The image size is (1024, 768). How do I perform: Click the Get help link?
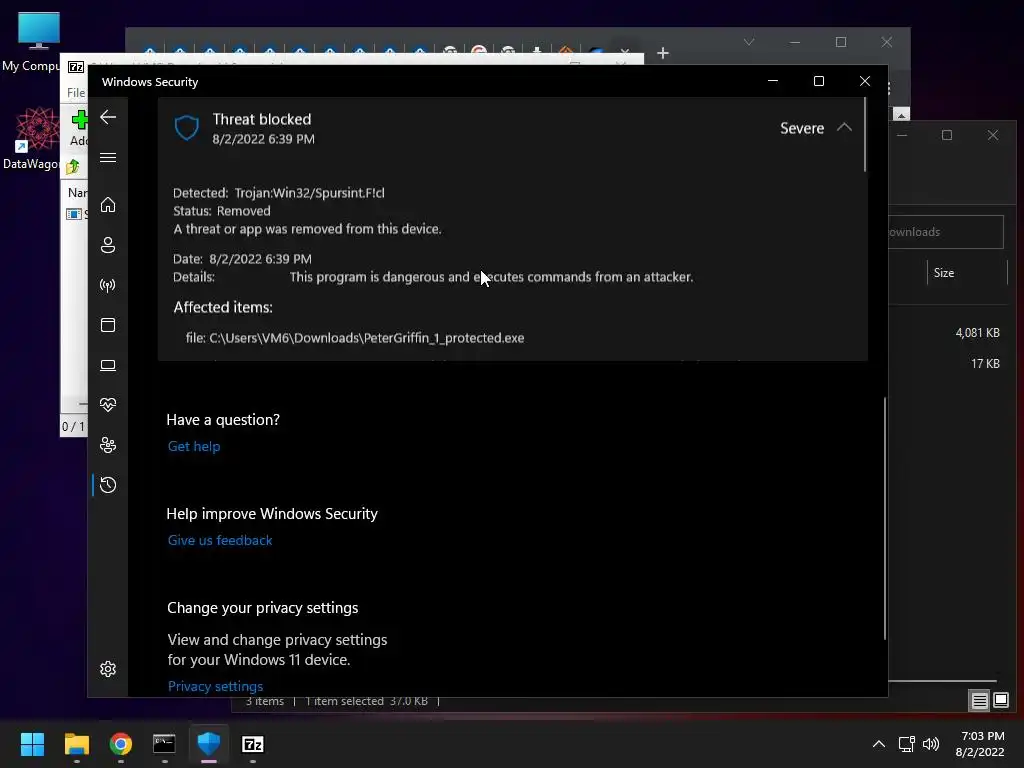pyautogui.click(x=194, y=446)
